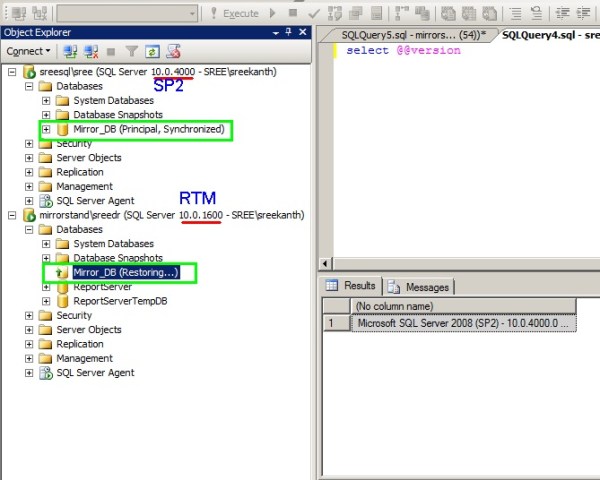600x480 pixels.
Task: Click the Filter icon in Object Explorer toolbar
Action: pos(131,51)
